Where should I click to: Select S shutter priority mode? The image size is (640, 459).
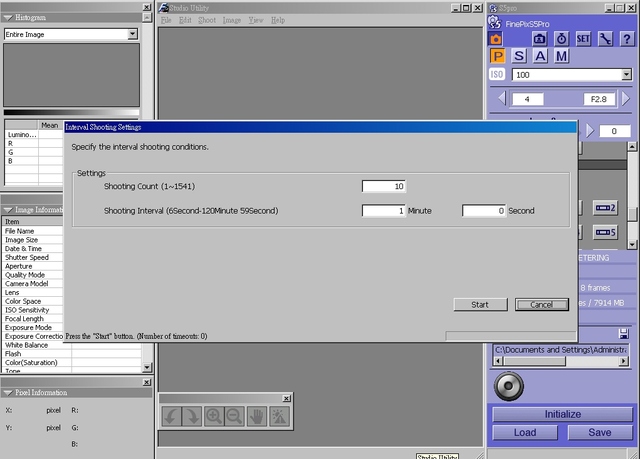[x=519, y=56]
